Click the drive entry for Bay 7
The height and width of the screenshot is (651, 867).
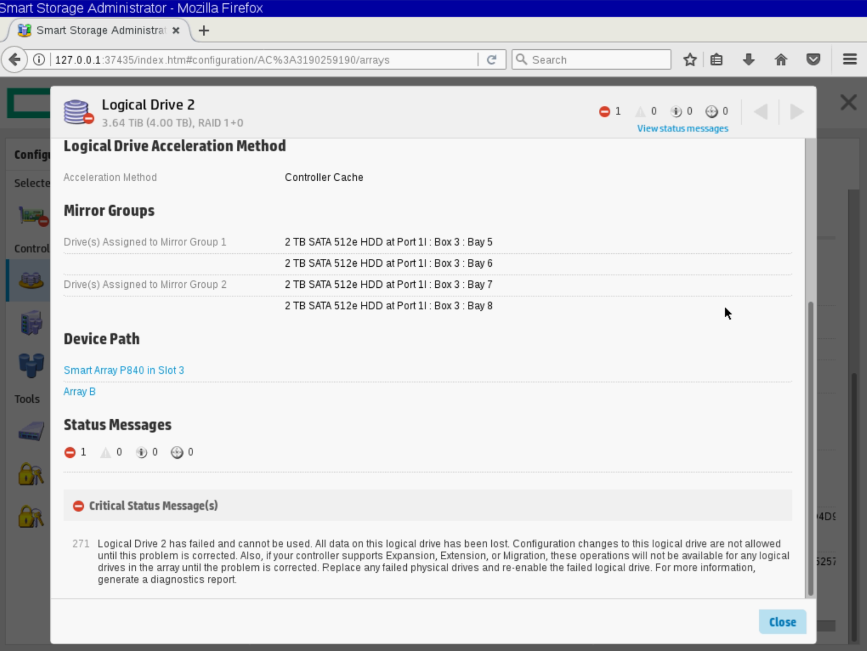tap(388, 284)
